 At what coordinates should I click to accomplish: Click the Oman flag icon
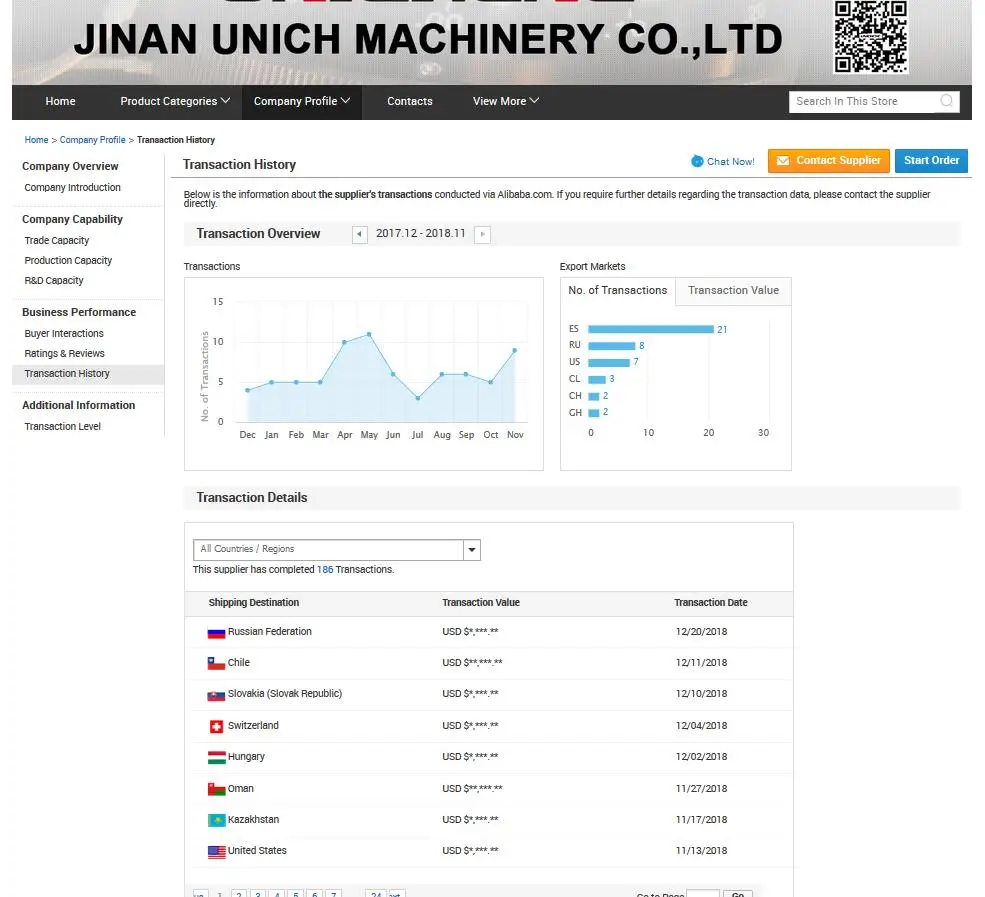coord(216,789)
